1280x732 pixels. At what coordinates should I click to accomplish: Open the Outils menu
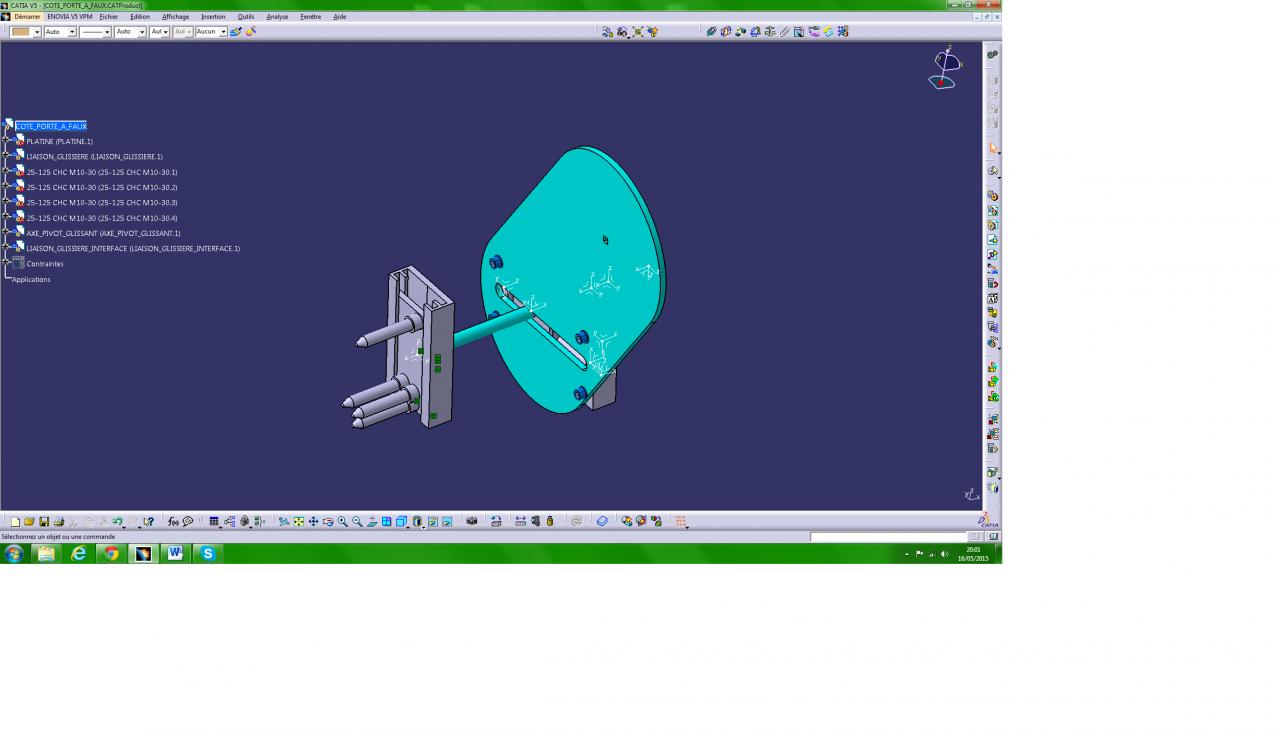tap(246, 17)
